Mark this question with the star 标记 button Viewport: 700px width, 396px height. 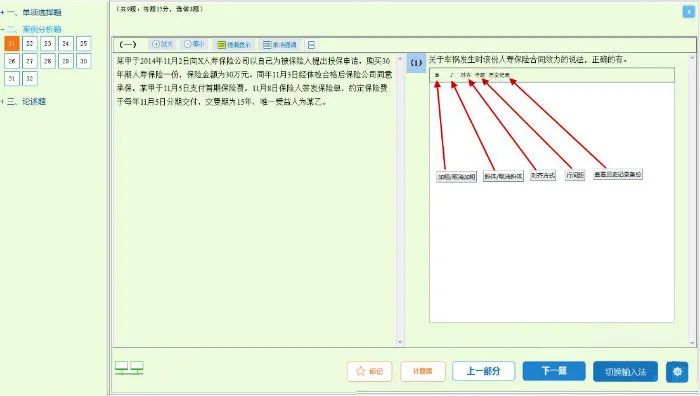pyautogui.click(x=370, y=371)
